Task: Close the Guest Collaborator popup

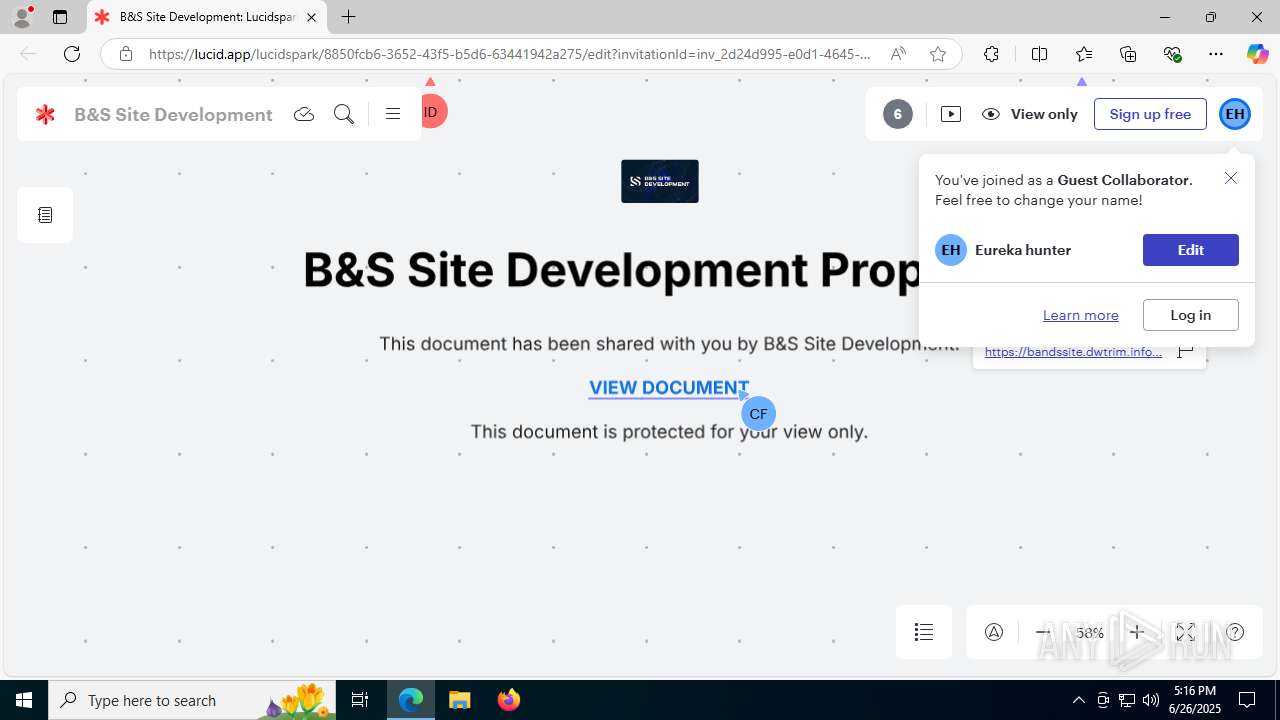Action: point(1231,178)
